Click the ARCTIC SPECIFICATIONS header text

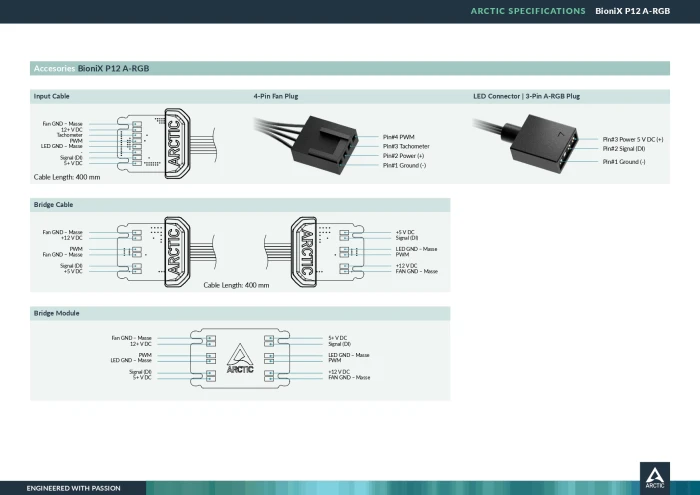coord(528,11)
